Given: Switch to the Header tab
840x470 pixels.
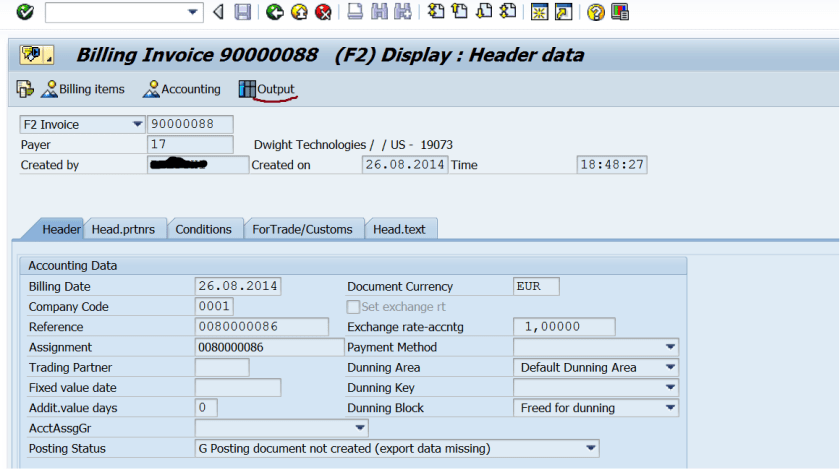Looking at the screenshot, I should (x=61, y=229).
